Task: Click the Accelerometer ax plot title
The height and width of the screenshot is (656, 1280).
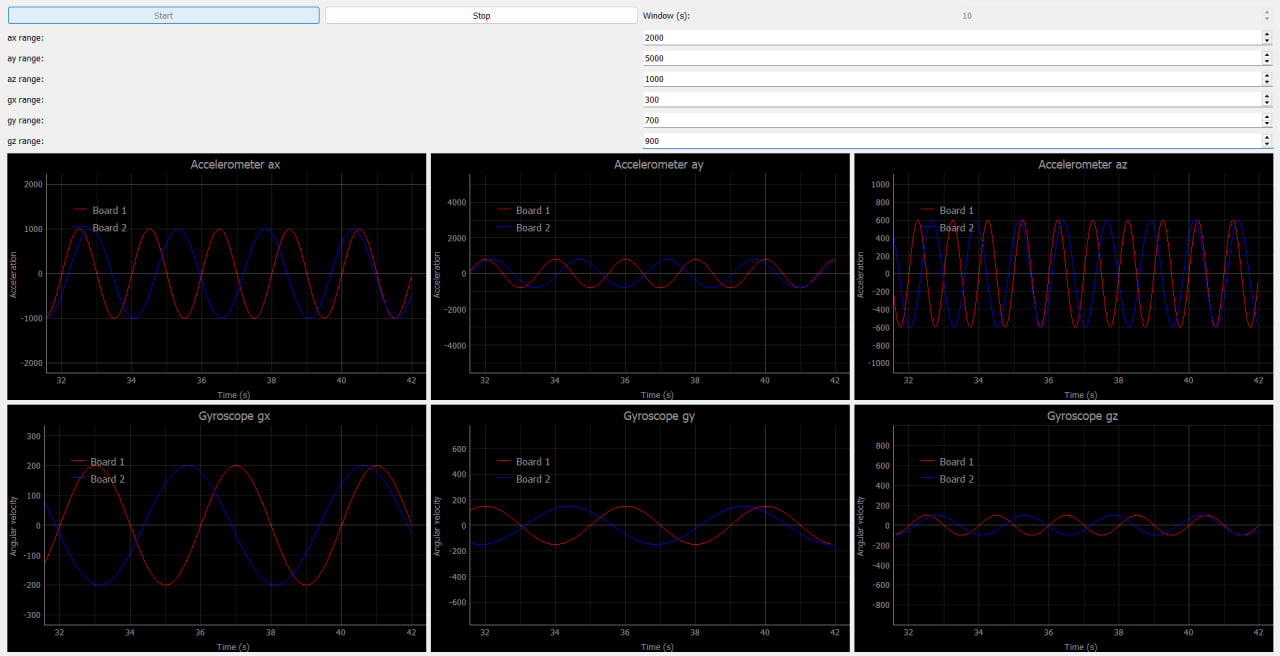Action: pos(235,164)
